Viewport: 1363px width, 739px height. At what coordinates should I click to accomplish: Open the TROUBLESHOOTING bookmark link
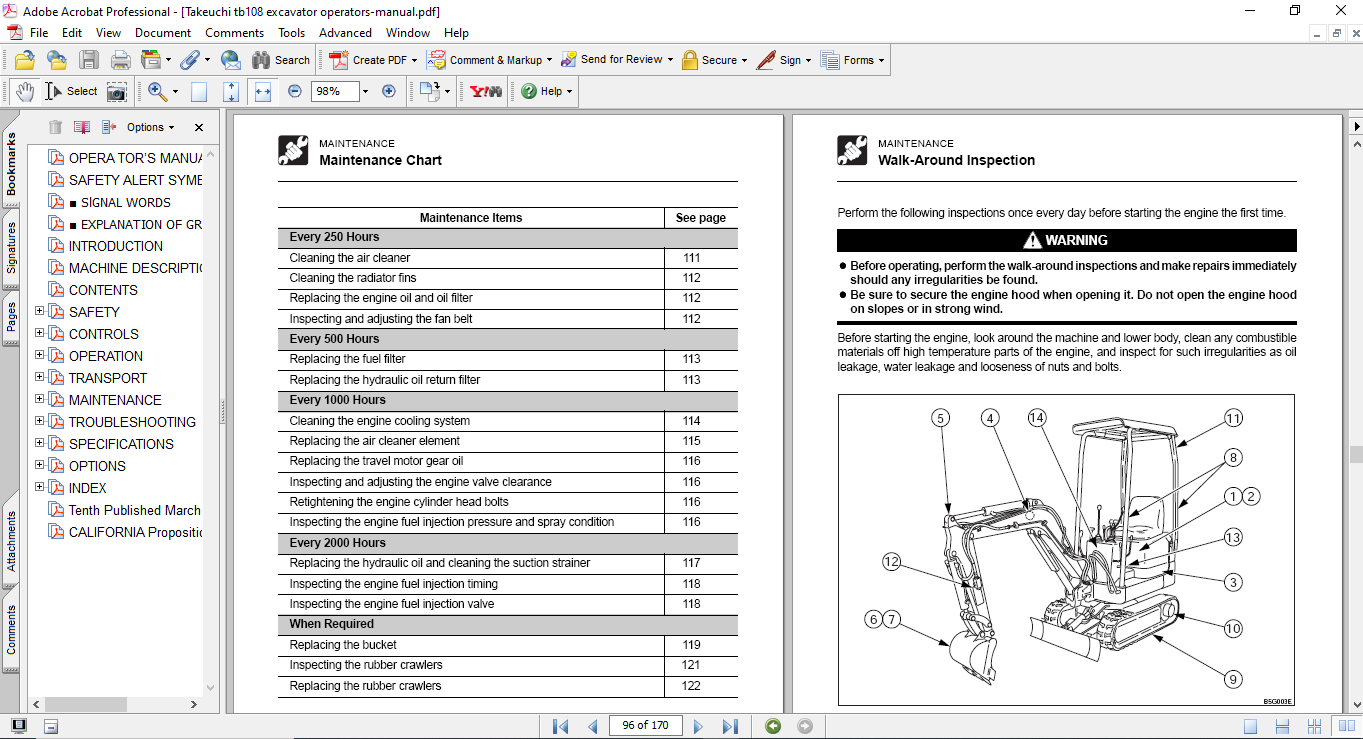pos(132,422)
